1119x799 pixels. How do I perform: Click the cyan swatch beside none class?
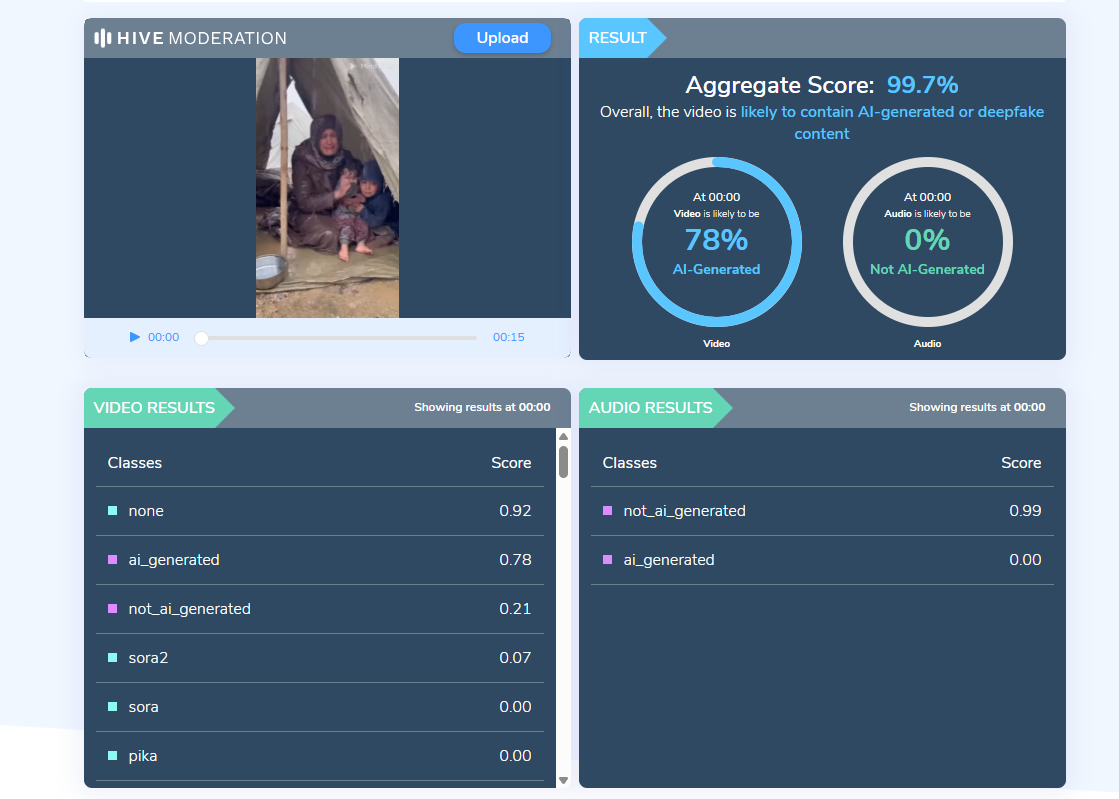(x=112, y=511)
